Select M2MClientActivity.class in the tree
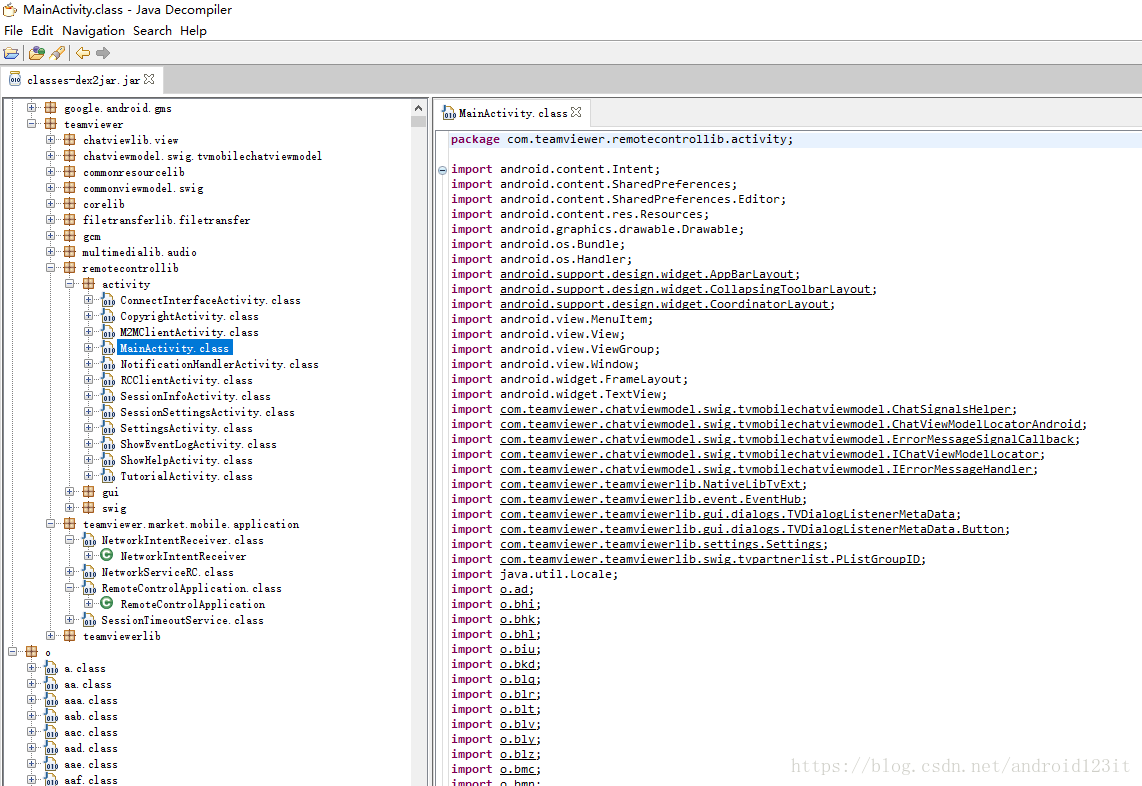 pos(189,332)
